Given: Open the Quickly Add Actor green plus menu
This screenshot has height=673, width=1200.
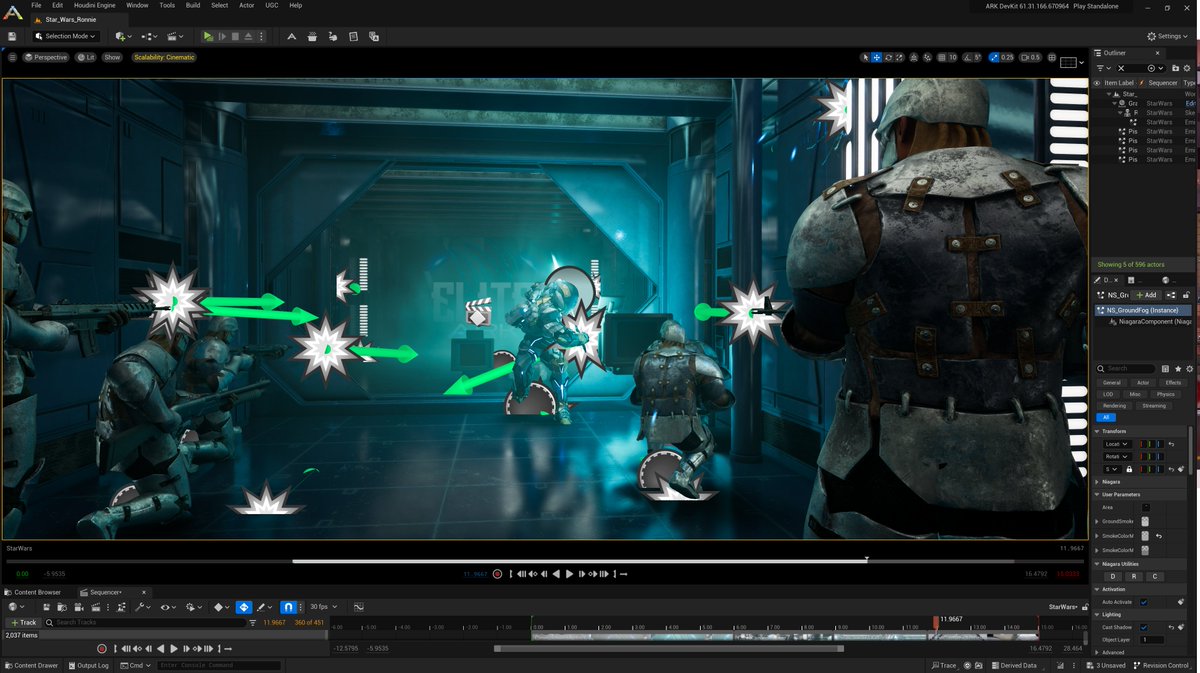Looking at the screenshot, I should point(121,36).
